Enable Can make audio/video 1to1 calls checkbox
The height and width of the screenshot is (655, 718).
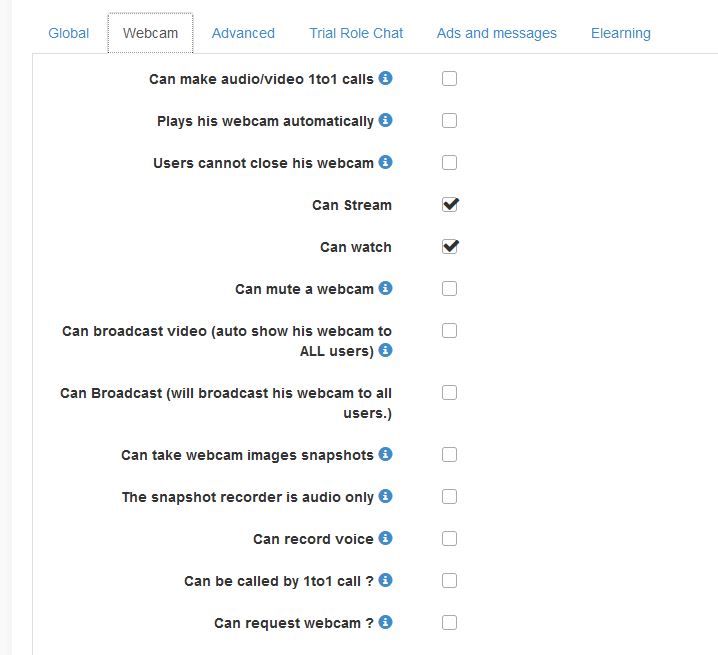click(x=450, y=79)
